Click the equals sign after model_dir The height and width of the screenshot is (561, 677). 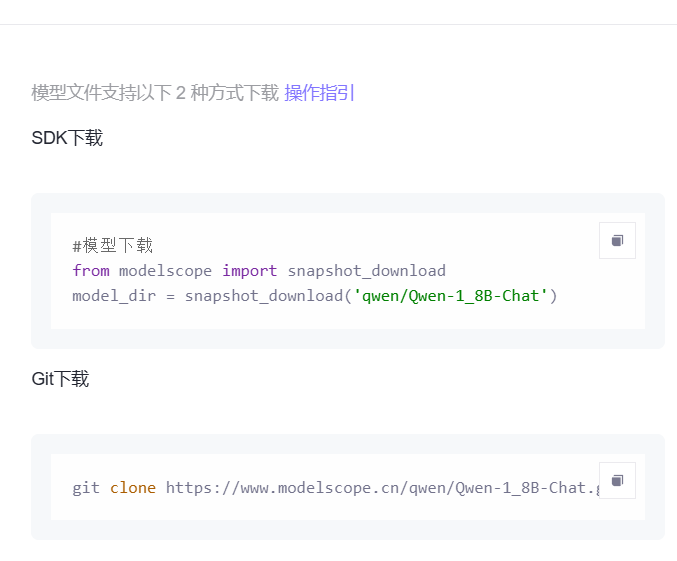coord(170,296)
